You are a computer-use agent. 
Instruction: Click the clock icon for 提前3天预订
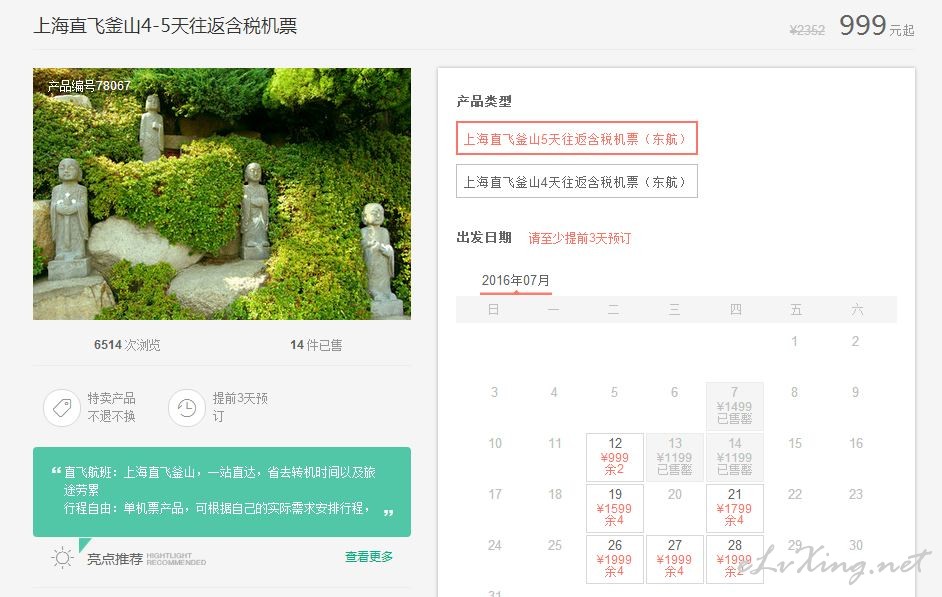click(x=187, y=408)
